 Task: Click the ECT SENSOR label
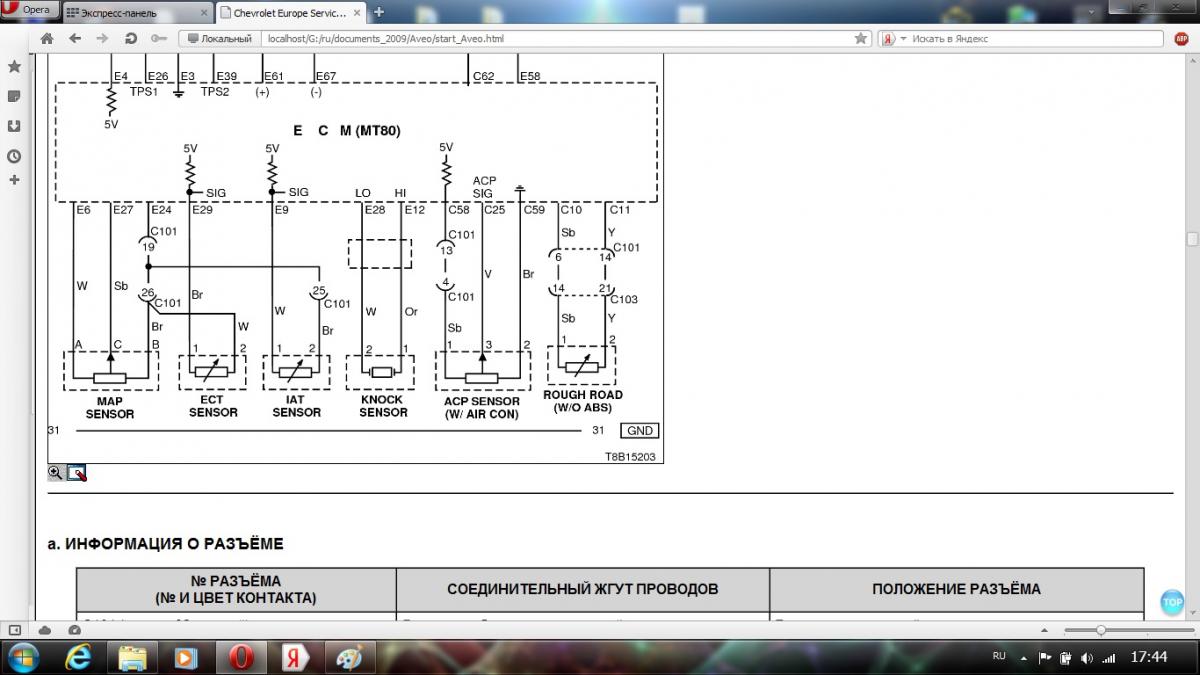point(213,406)
